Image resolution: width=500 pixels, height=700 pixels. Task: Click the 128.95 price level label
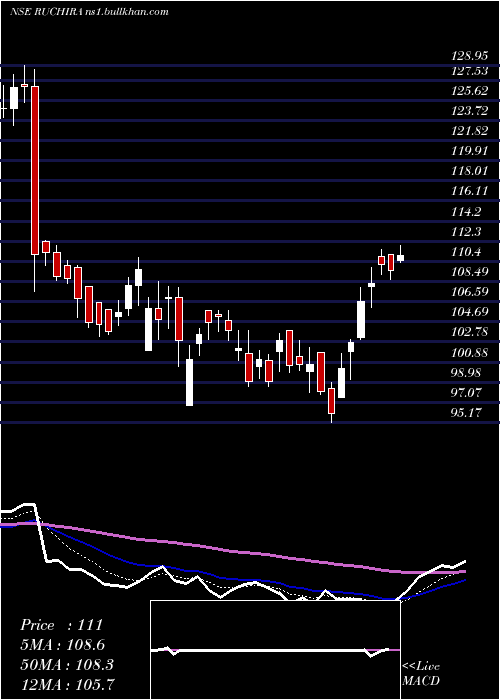[469, 56]
